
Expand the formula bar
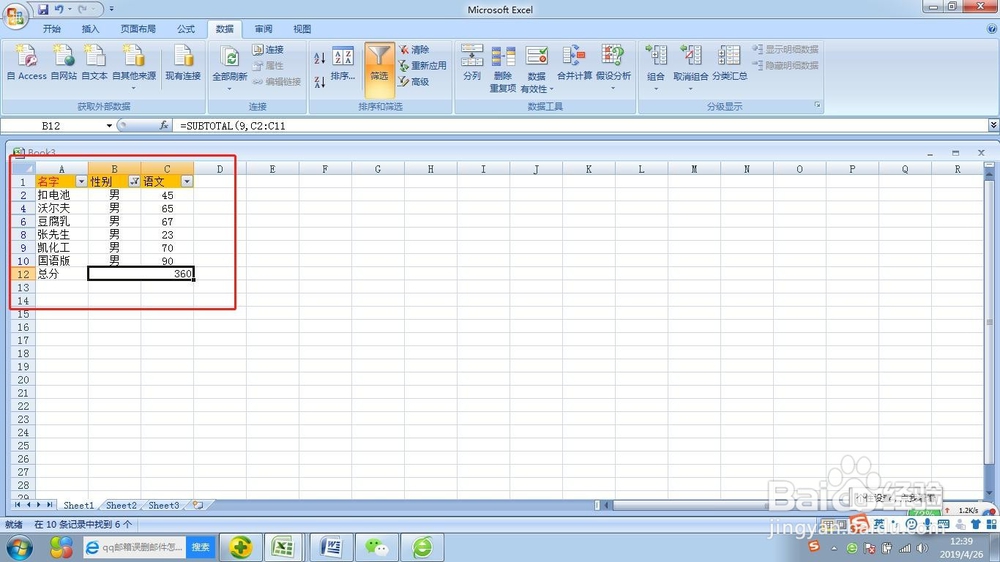[993, 125]
